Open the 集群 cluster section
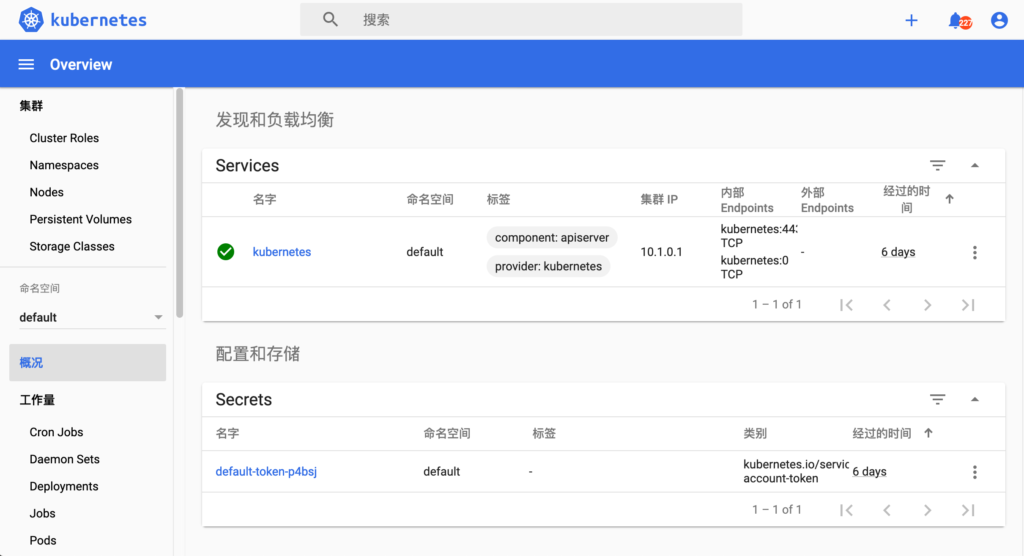This screenshot has width=1024, height=556. (31, 106)
